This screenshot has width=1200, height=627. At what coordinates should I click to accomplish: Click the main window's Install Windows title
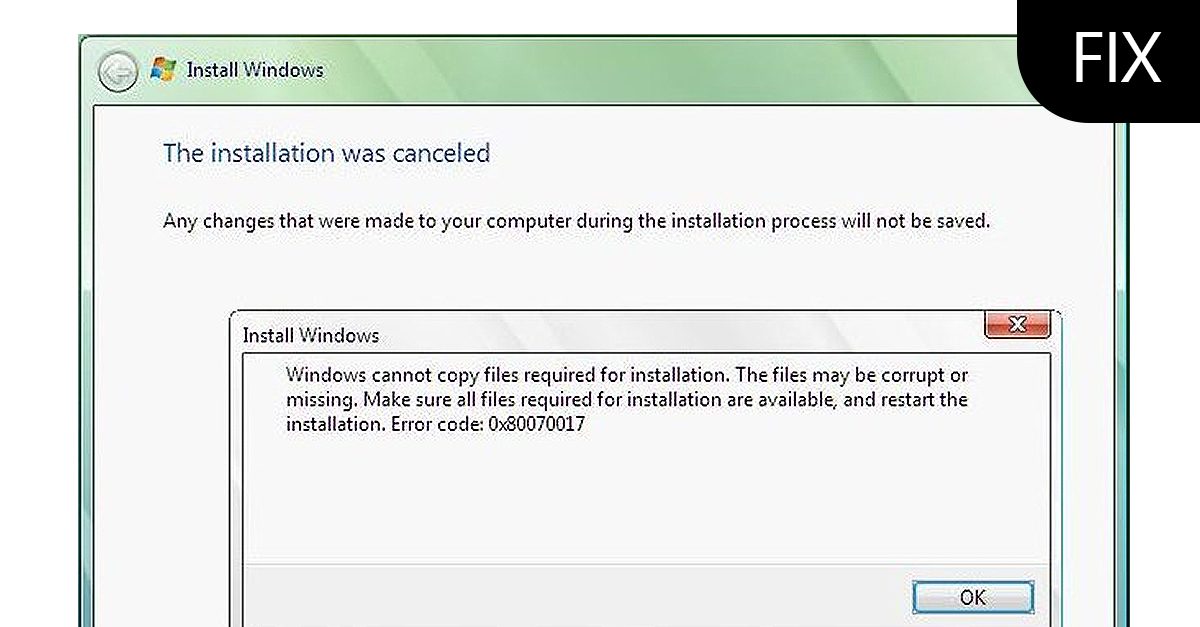pyautogui.click(x=255, y=70)
